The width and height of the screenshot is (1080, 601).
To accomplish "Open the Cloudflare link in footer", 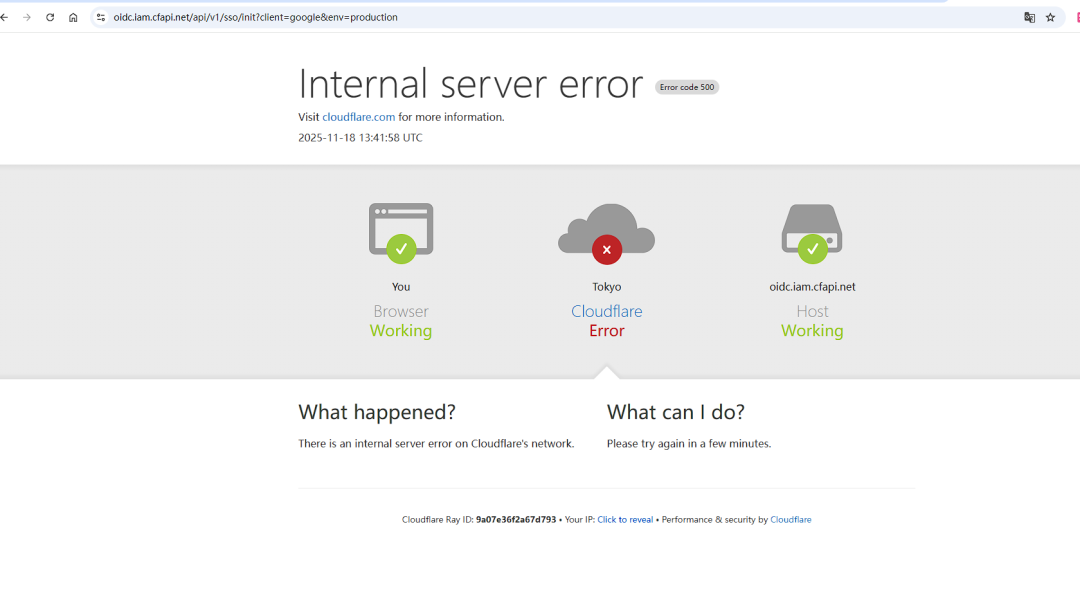I will (x=791, y=520).
